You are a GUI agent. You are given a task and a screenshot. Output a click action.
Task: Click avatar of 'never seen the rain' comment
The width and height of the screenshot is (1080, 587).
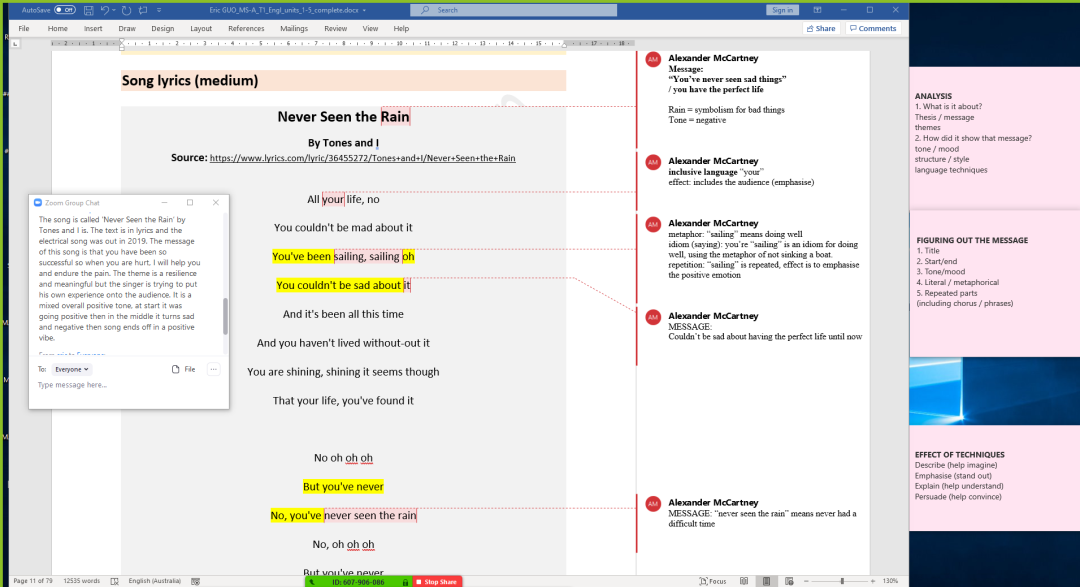point(653,504)
